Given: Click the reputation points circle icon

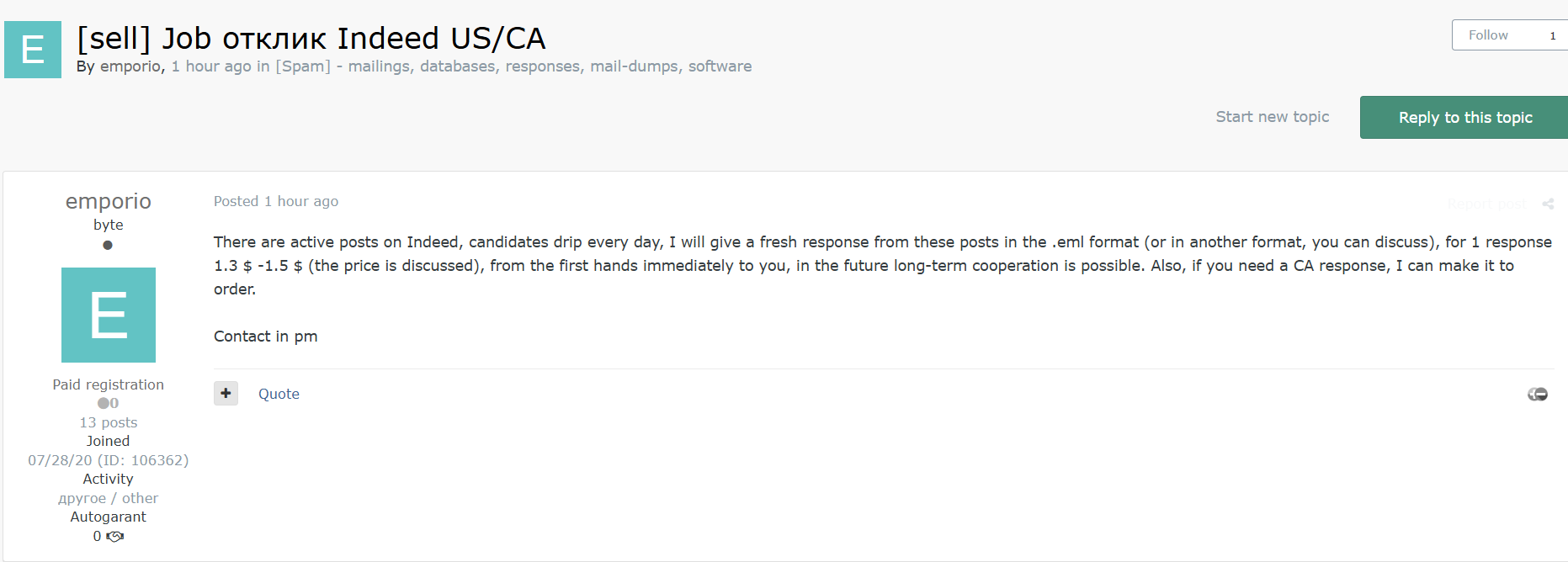Looking at the screenshot, I should tap(104, 403).
